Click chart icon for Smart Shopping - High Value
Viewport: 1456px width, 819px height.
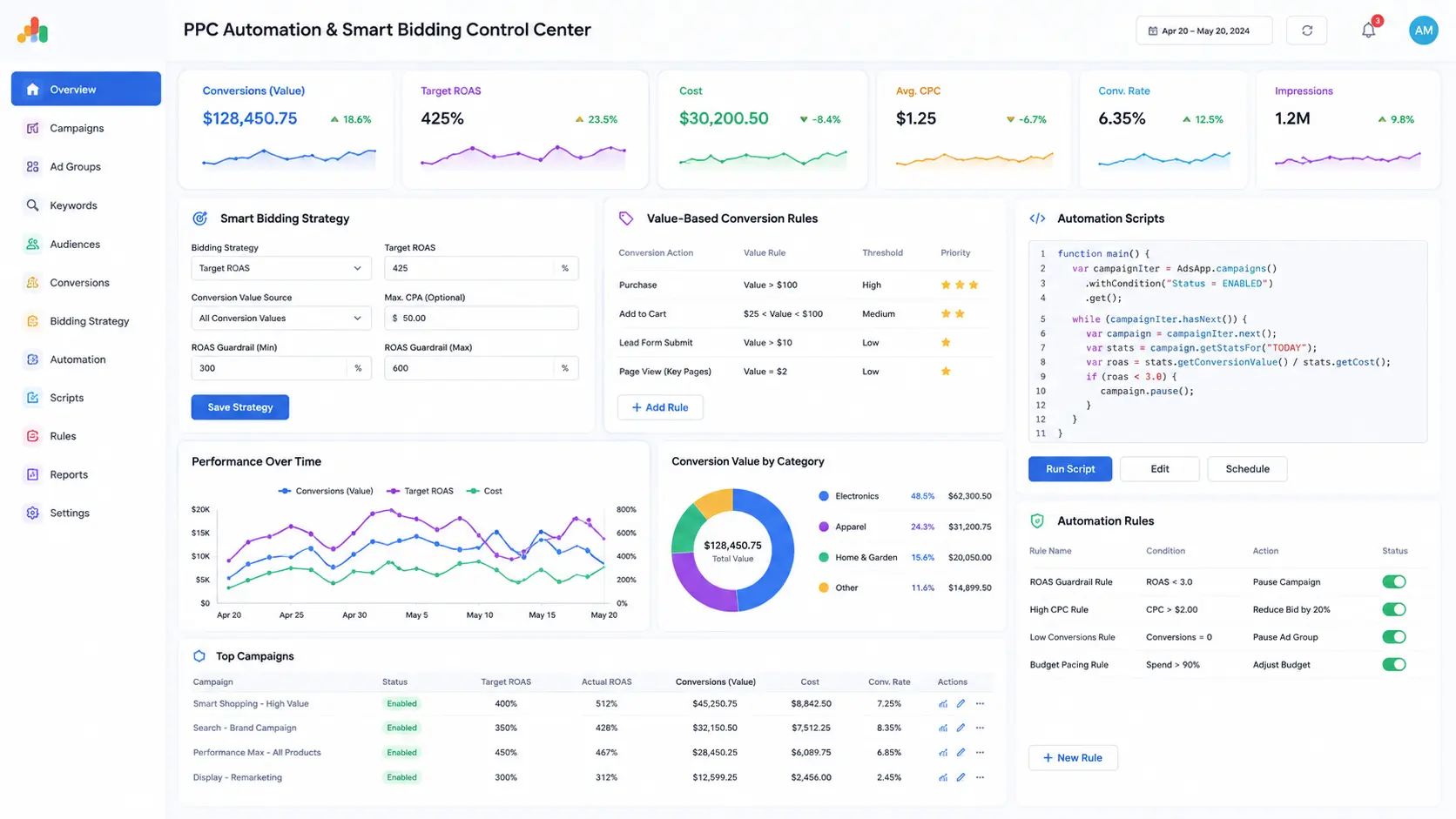click(x=943, y=703)
